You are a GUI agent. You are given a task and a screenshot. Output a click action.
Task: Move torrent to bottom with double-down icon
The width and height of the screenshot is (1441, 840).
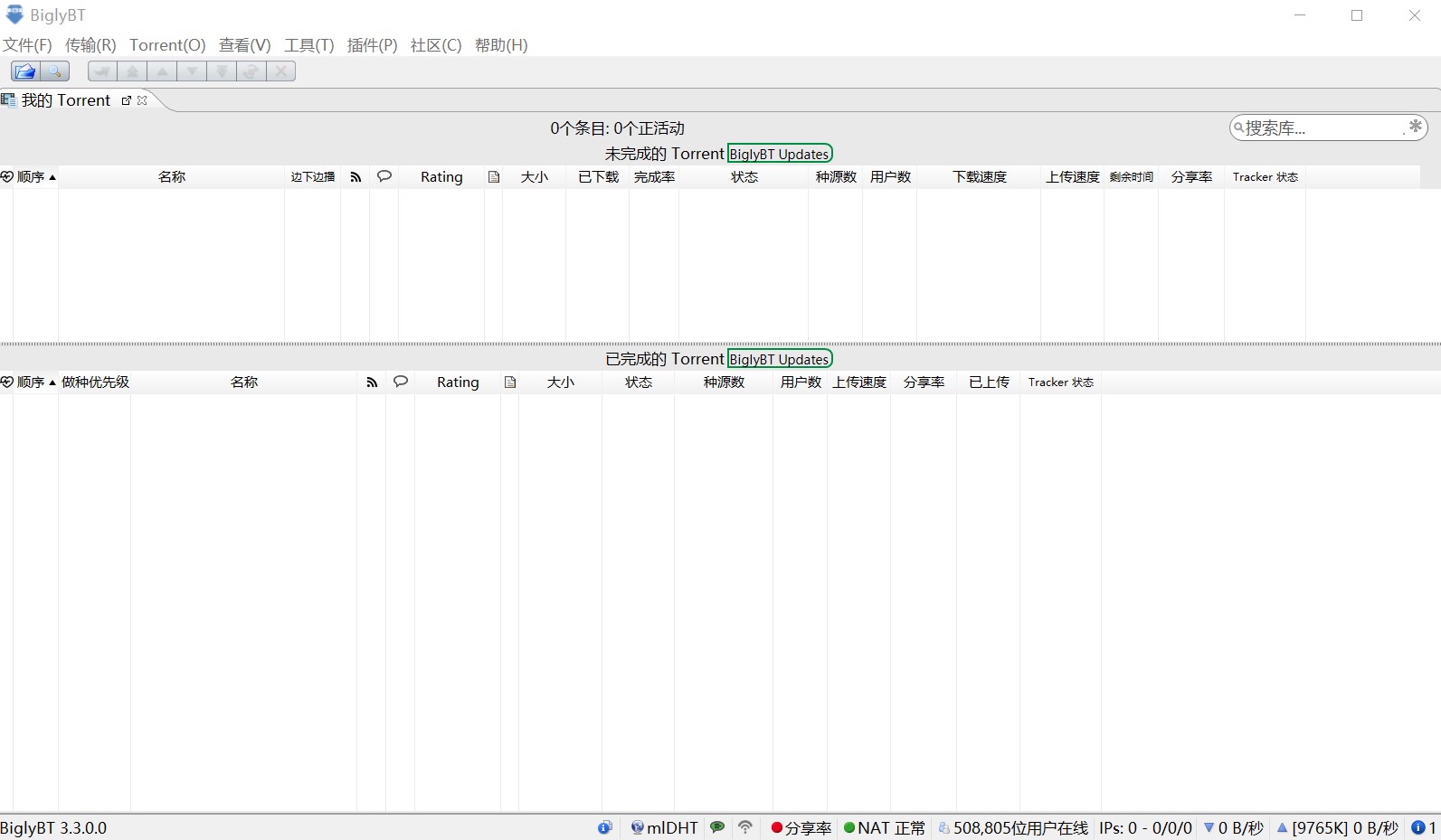click(x=222, y=71)
